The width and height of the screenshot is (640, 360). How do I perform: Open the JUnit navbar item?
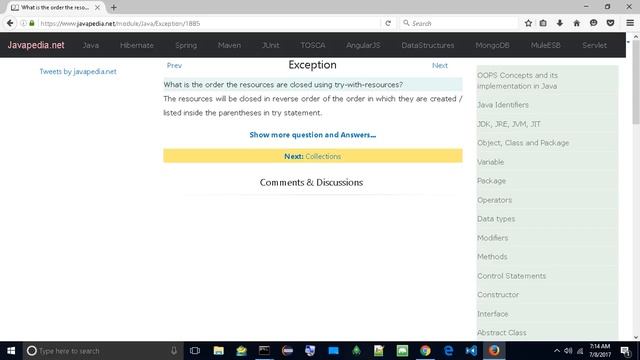click(271, 45)
